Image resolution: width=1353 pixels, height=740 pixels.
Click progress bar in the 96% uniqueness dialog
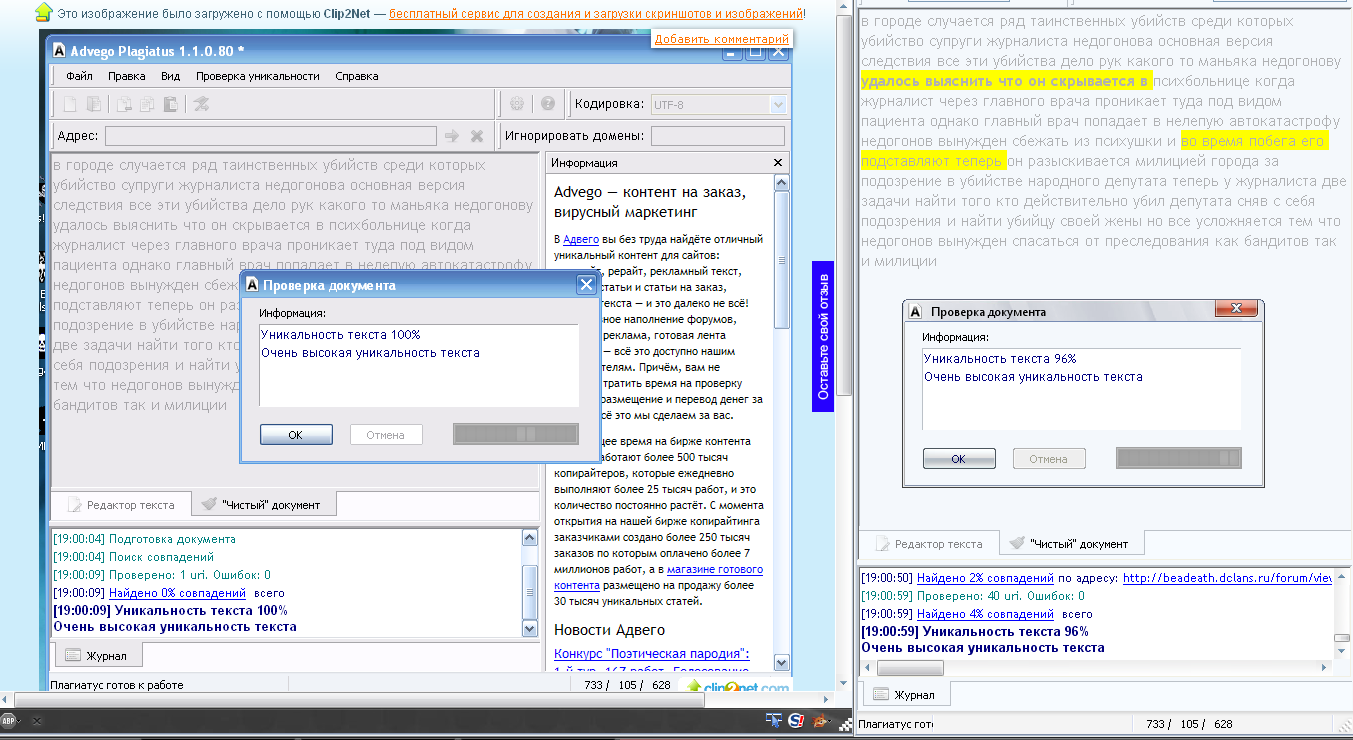pos(1179,459)
